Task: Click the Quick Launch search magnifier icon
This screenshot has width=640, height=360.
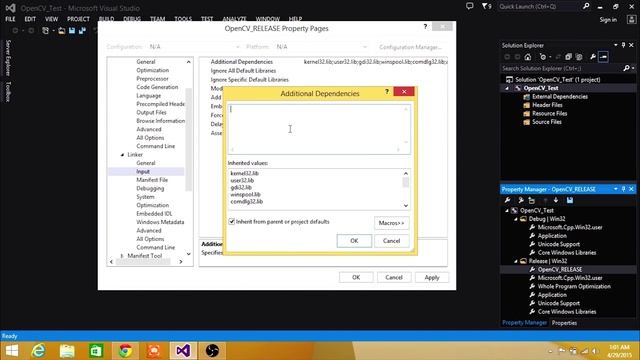Action: (586, 6)
